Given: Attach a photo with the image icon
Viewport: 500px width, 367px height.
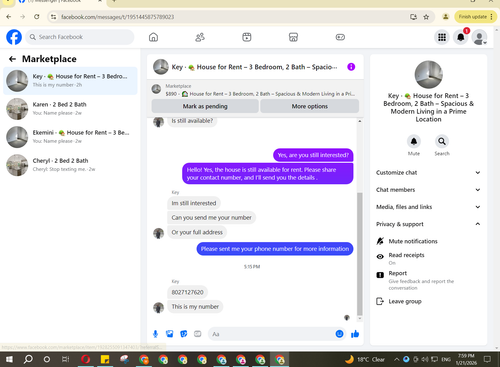Looking at the screenshot, I should point(170,334).
